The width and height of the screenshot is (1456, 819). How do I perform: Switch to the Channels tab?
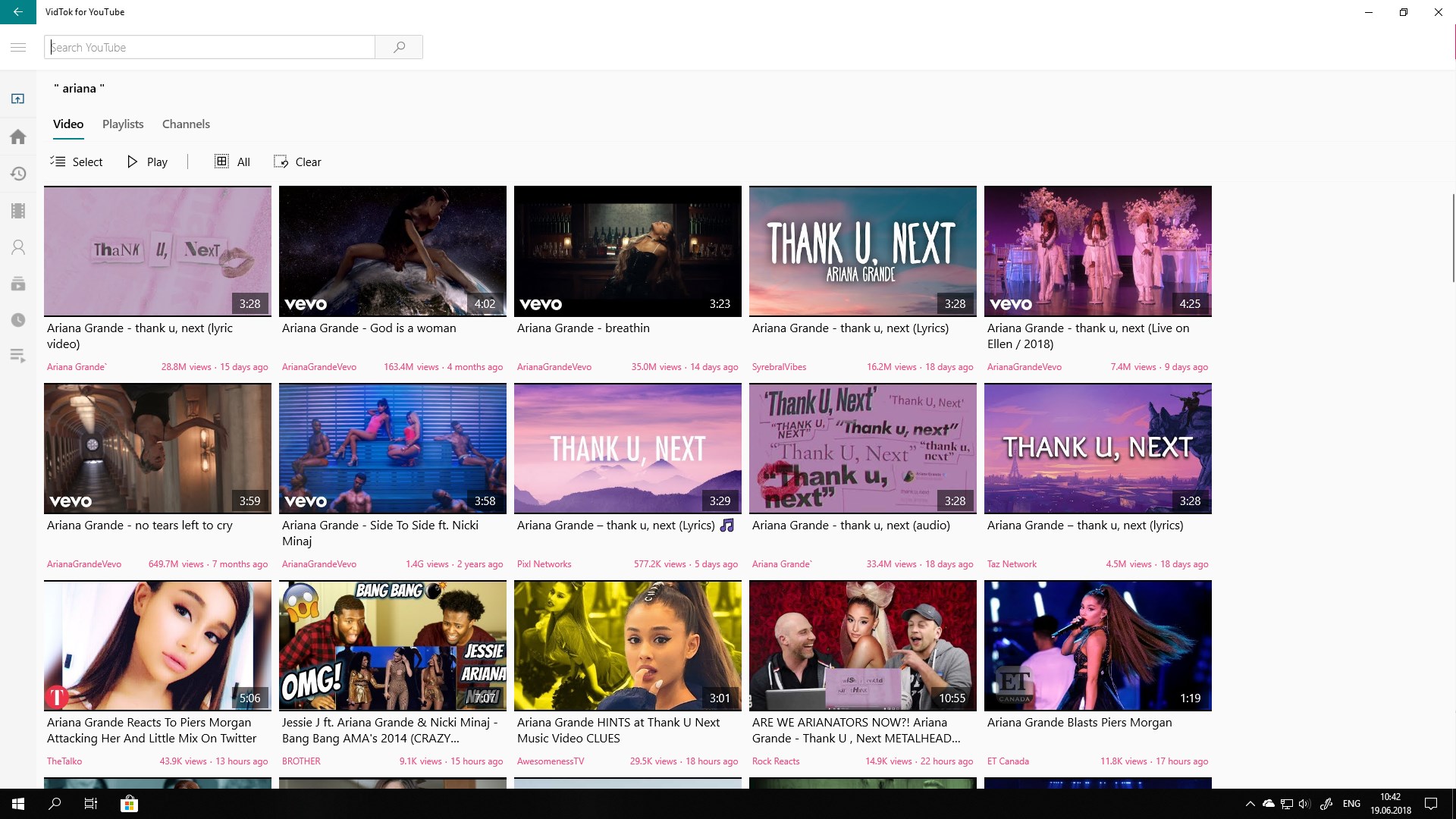click(186, 124)
